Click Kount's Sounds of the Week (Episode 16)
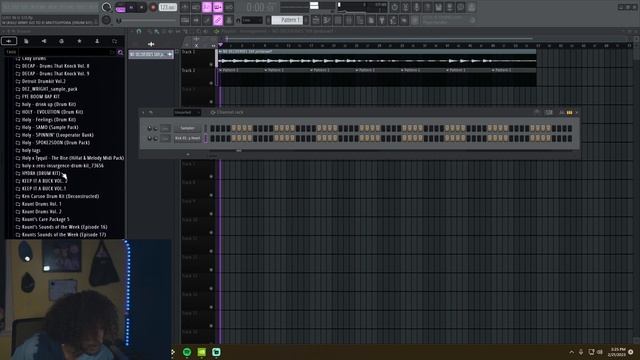Viewport: 640px width, 360px height. 64,227
